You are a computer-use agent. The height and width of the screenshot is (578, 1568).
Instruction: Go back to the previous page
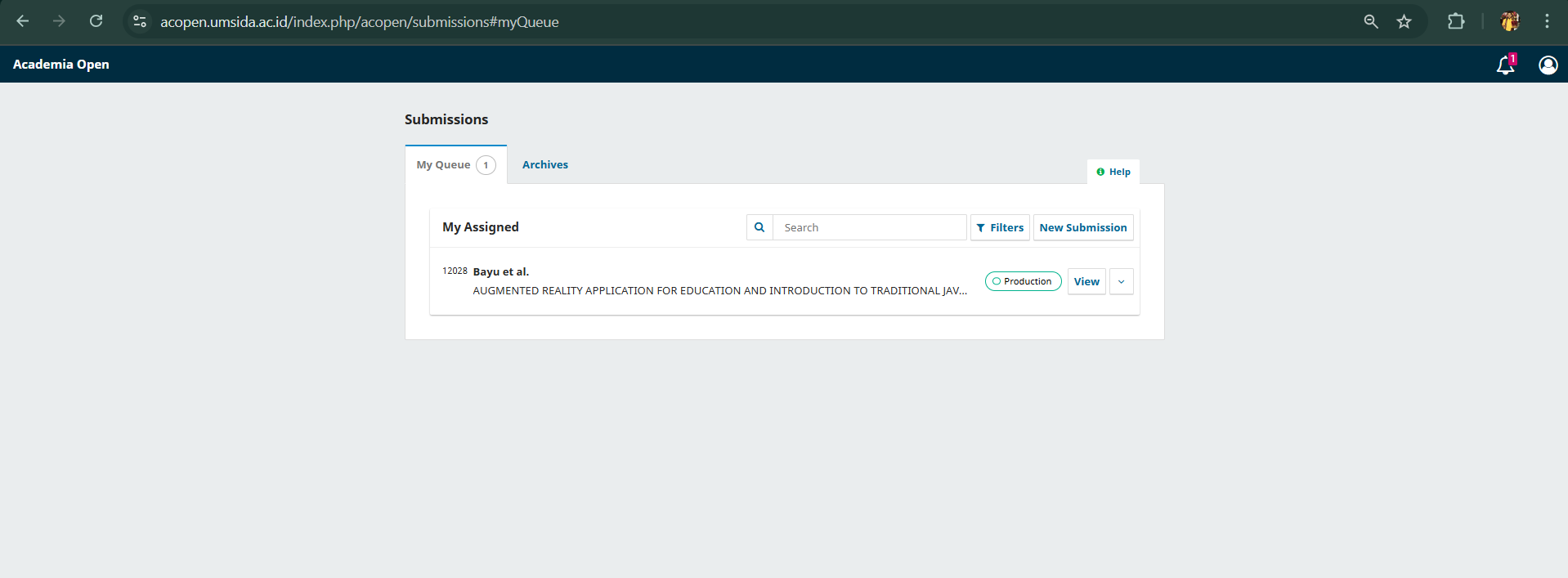point(23,22)
